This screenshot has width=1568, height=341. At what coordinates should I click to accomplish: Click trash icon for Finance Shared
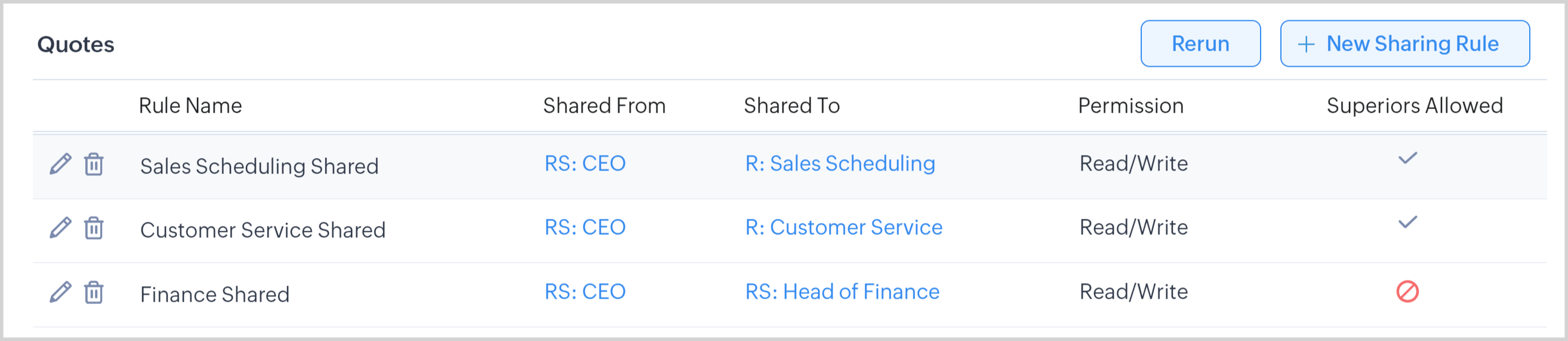tap(94, 292)
